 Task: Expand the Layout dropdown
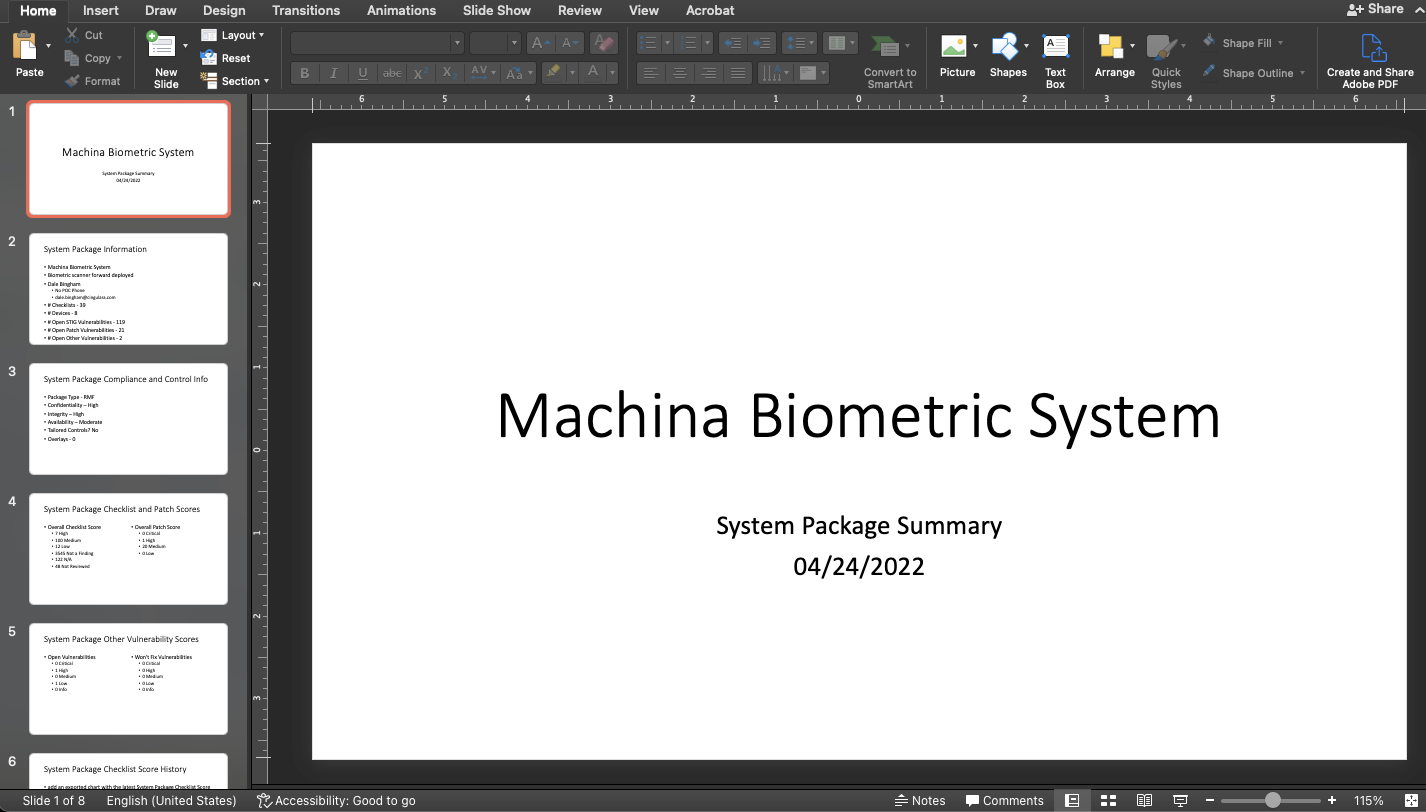coord(233,35)
